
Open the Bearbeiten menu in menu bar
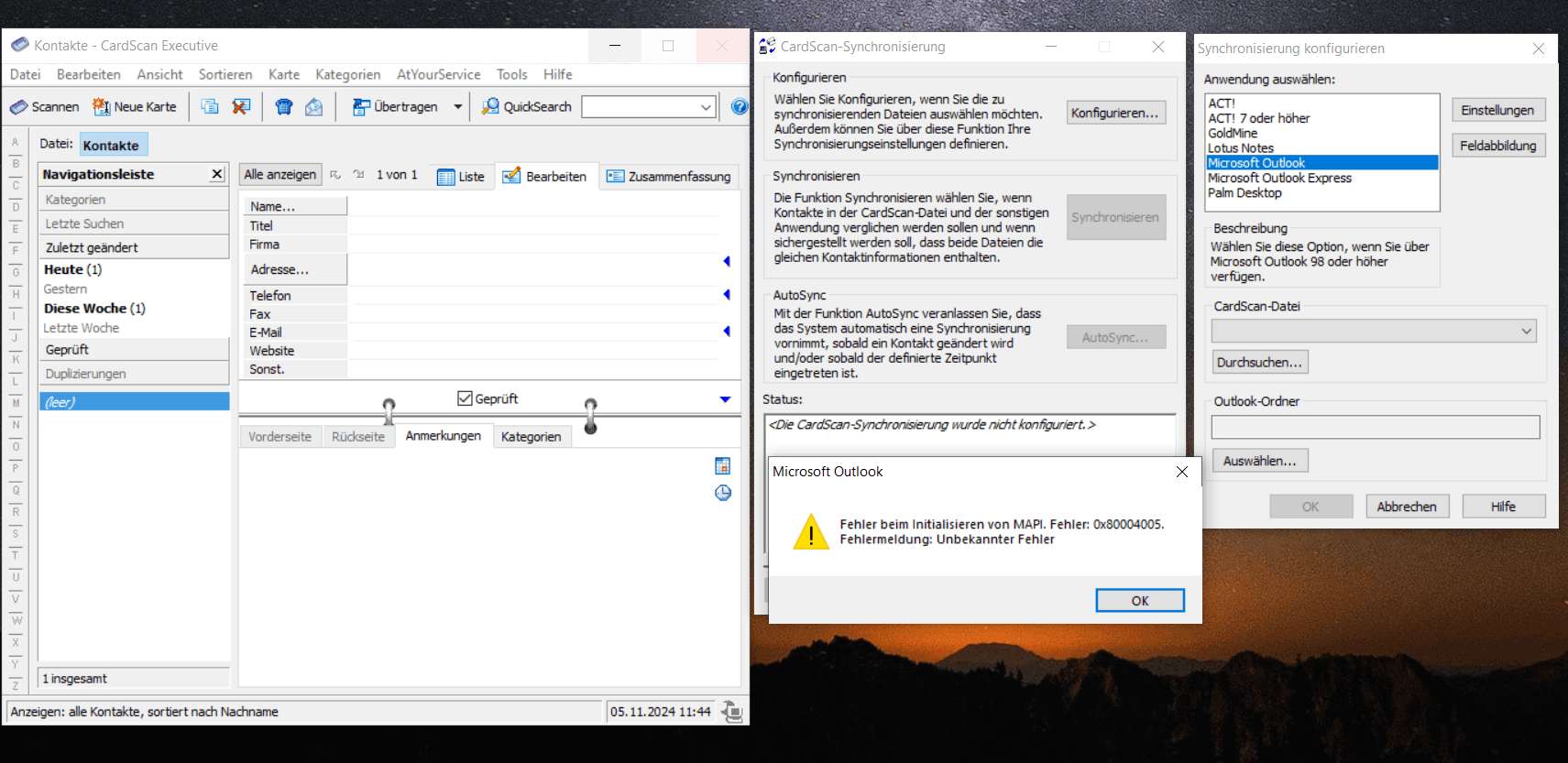click(89, 74)
